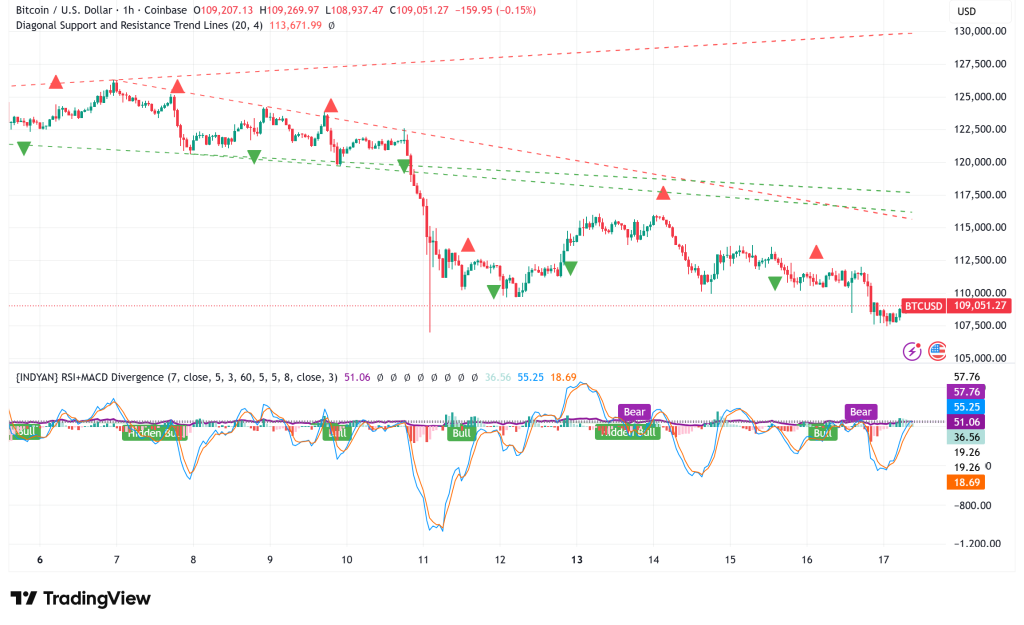
Task: Click the orange 18.69 value tag
Action: click(964, 482)
